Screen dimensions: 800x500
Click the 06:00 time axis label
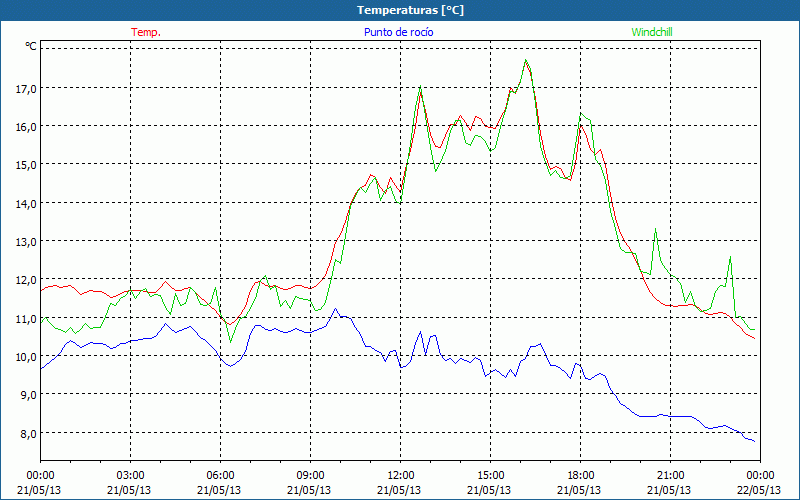(220, 476)
